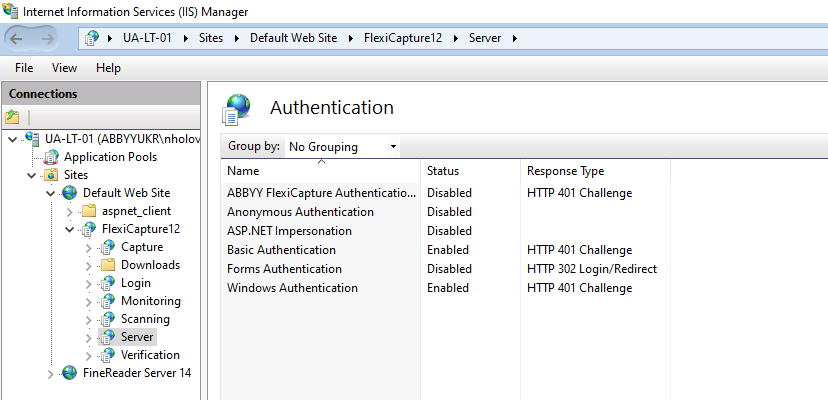Click the Verification application icon
The image size is (828, 400).
pyautogui.click(x=108, y=355)
